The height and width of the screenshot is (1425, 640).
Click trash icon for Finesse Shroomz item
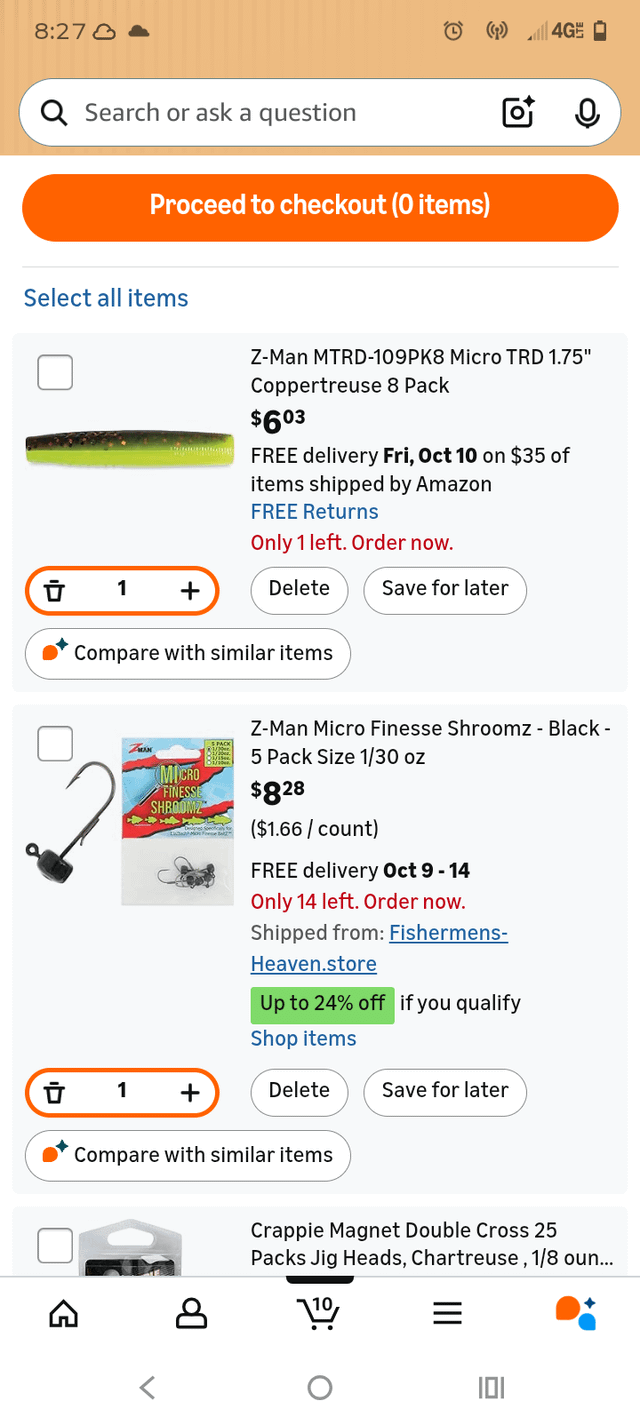point(55,1091)
